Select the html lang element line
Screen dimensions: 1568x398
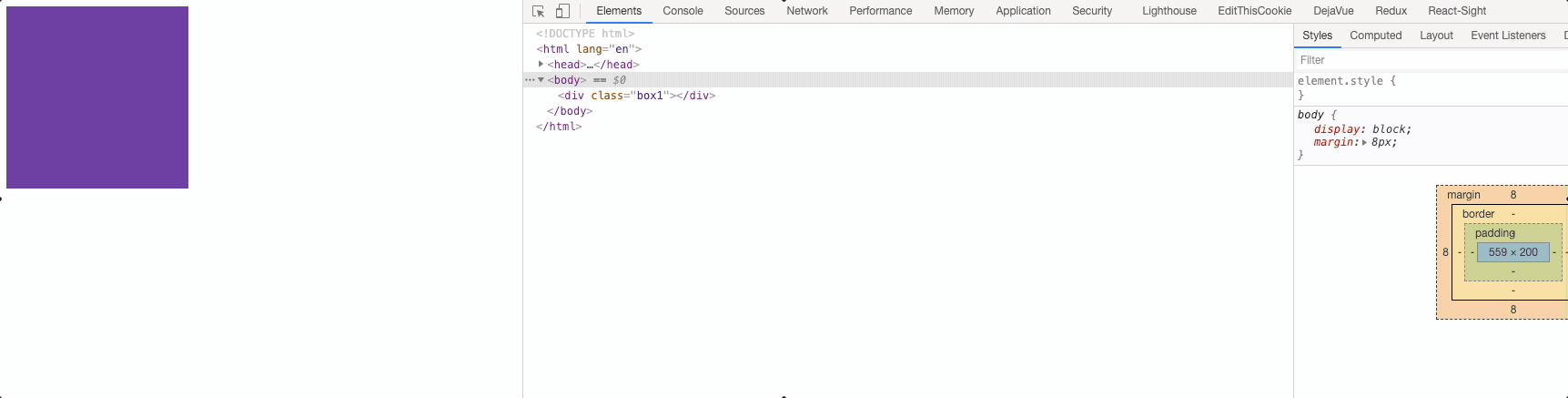(589, 49)
